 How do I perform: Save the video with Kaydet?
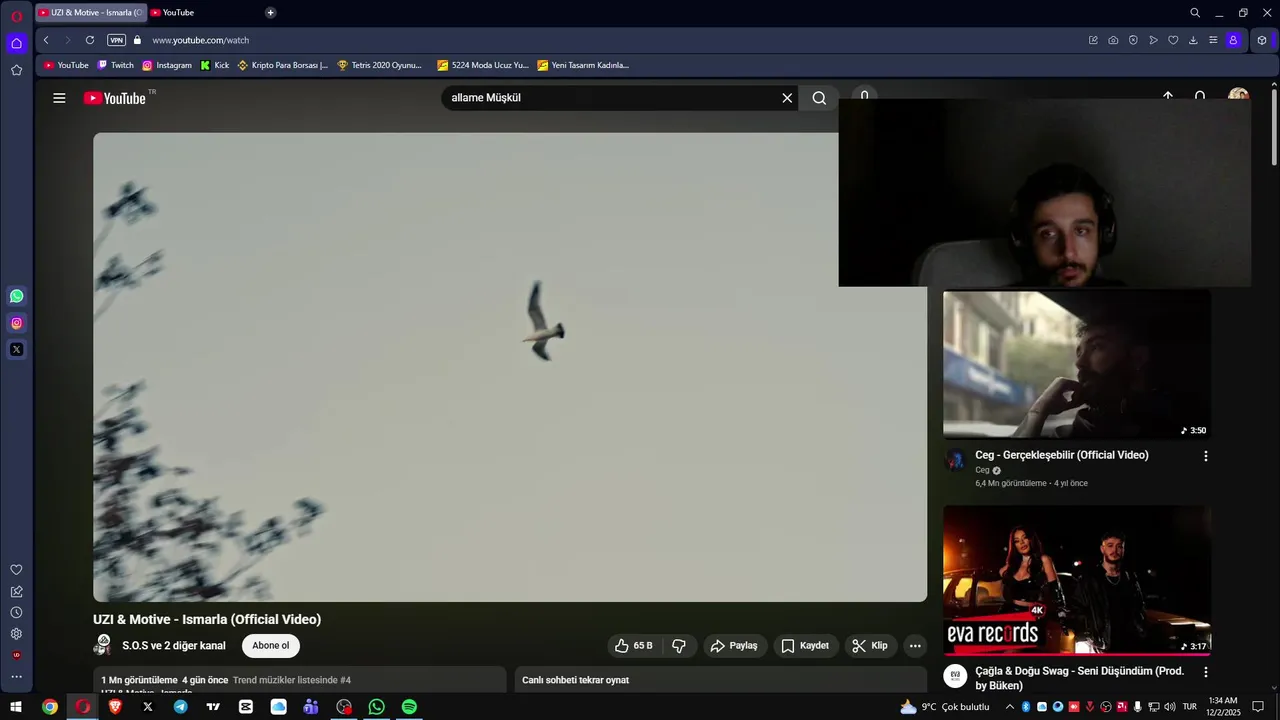[805, 646]
